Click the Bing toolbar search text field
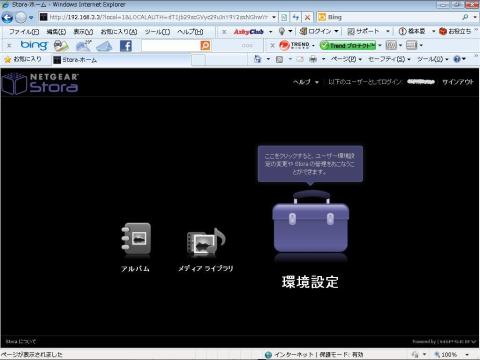 (170, 46)
